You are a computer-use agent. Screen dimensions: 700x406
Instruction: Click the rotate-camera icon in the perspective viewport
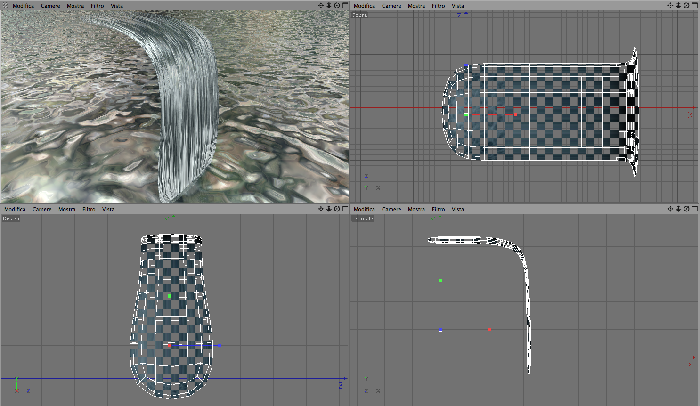tap(337, 5)
